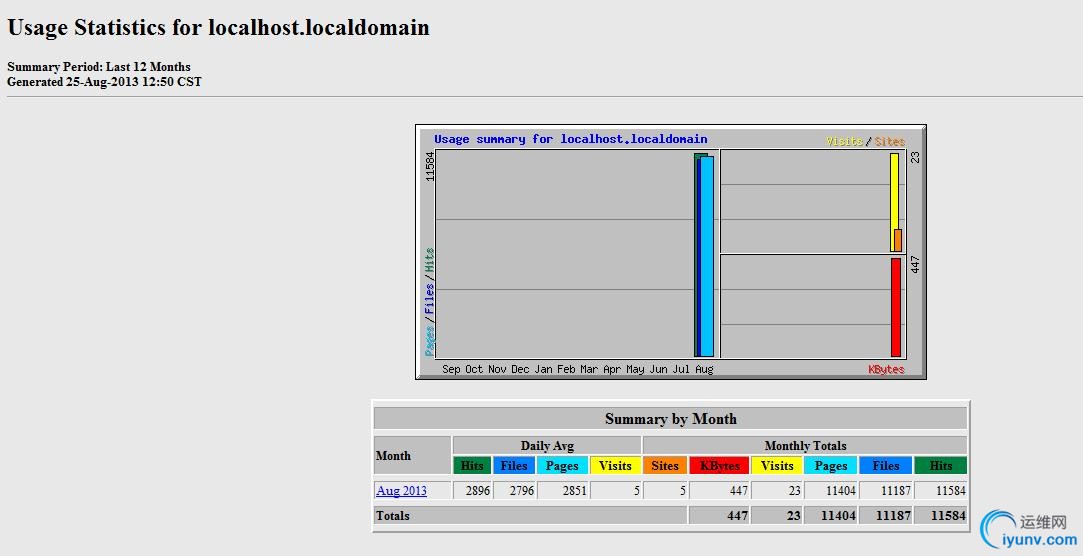Click the 2851 daily pages value

point(573,490)
